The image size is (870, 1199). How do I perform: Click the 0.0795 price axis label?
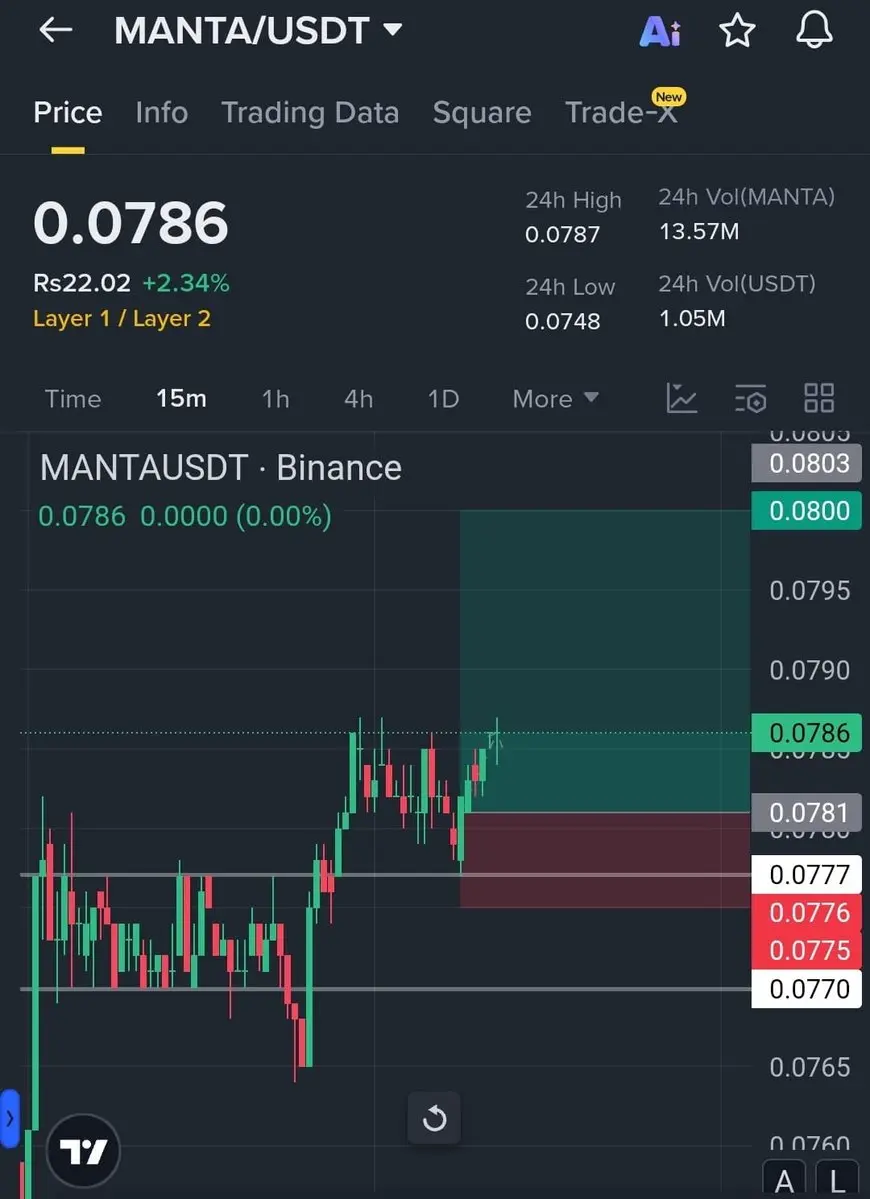pos(809,590)
